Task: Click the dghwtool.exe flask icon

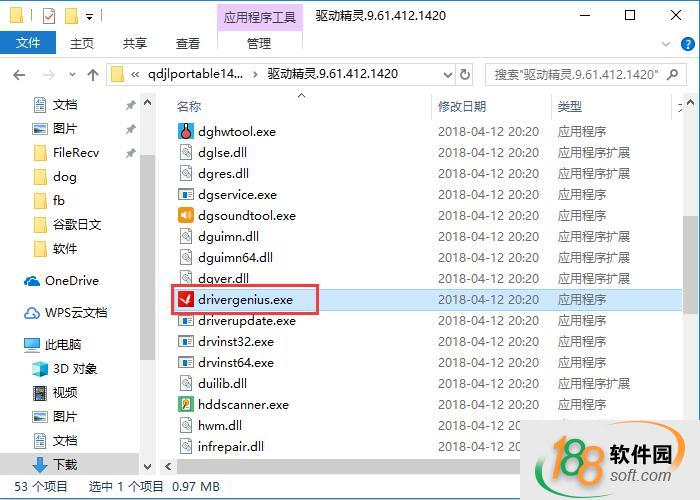Action: click(186, 131)
